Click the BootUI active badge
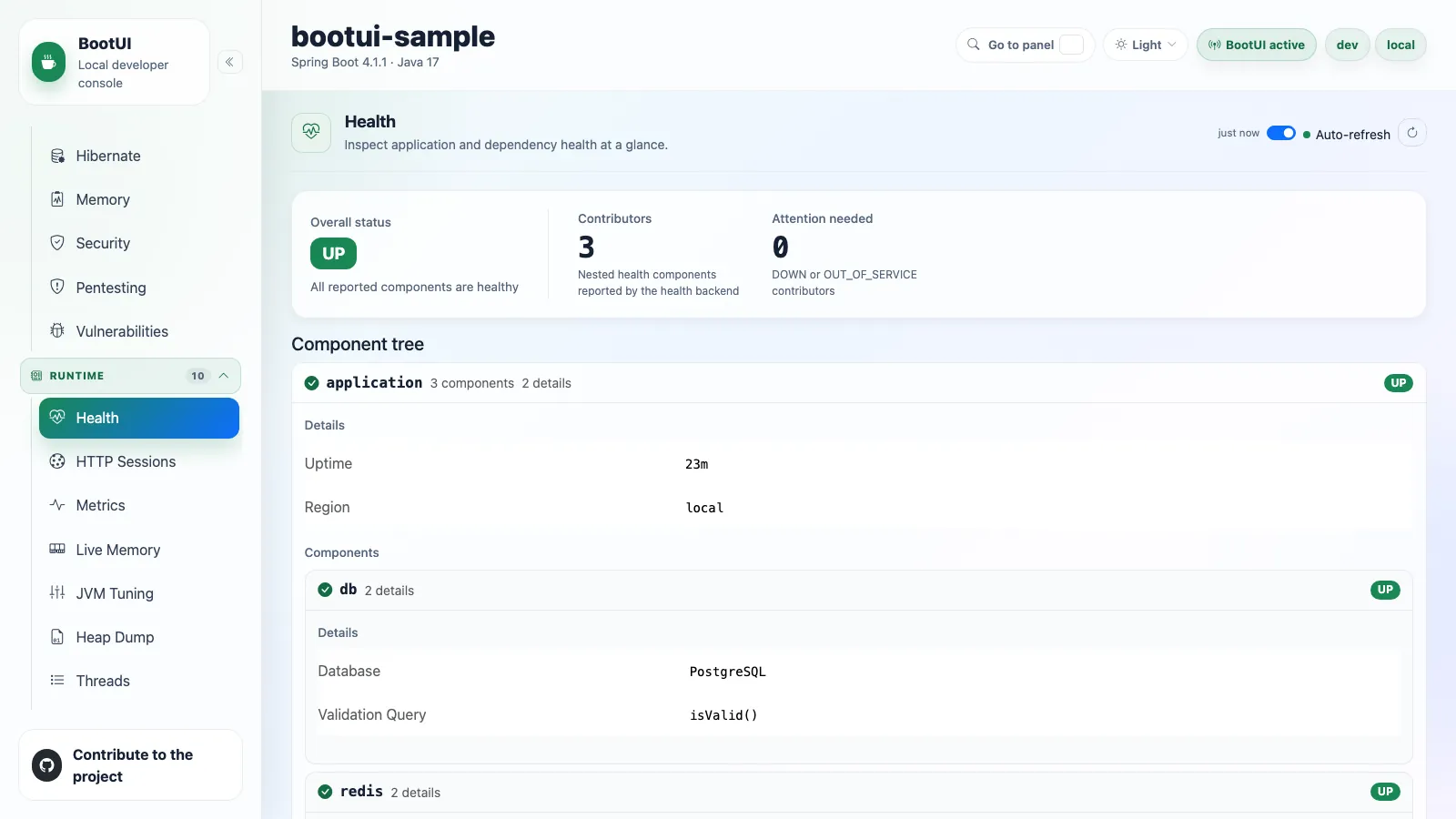The image size is (1456, 819). coord(1257,45)
